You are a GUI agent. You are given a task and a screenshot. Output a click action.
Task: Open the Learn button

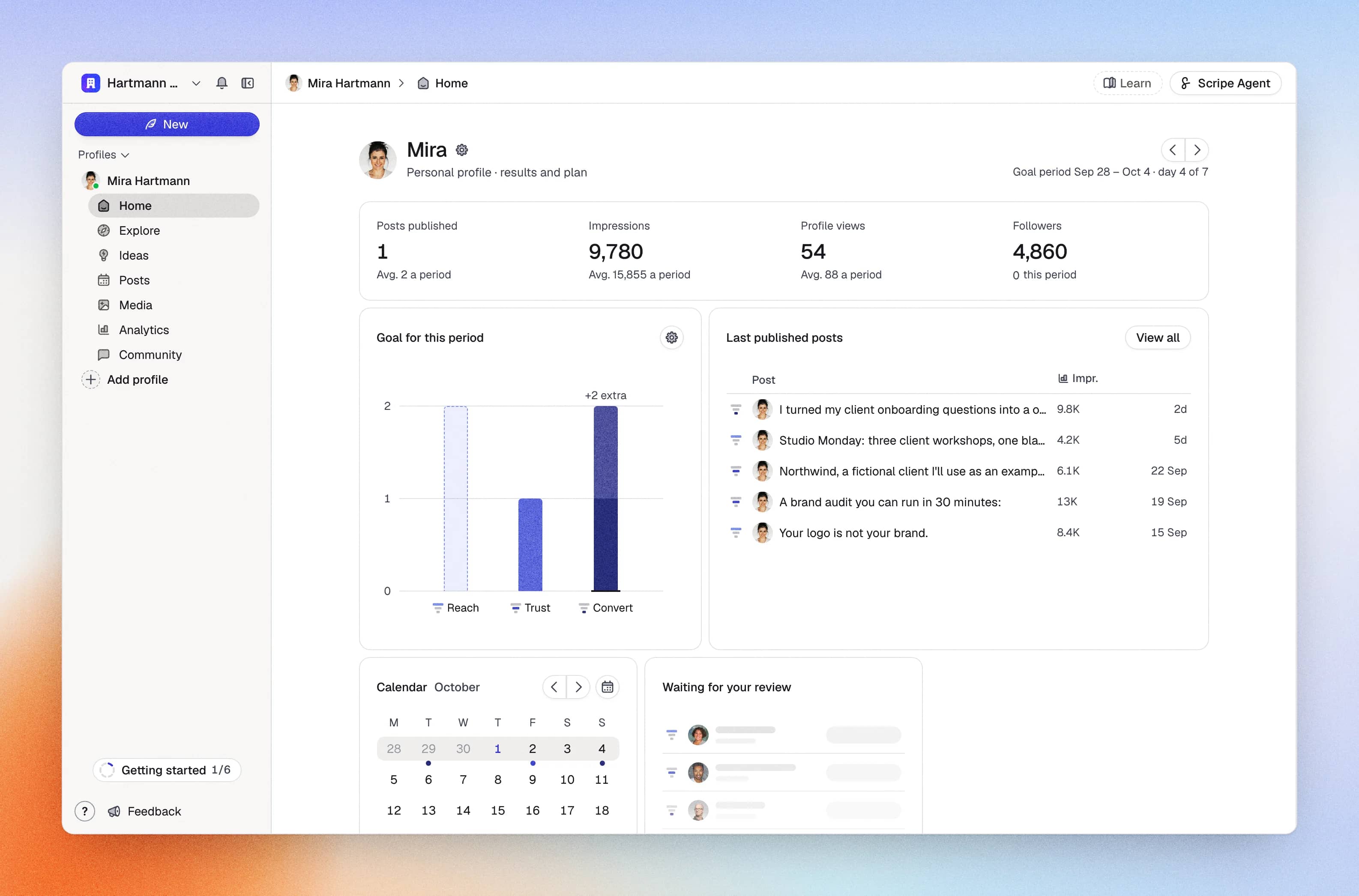pos(1127,84)
